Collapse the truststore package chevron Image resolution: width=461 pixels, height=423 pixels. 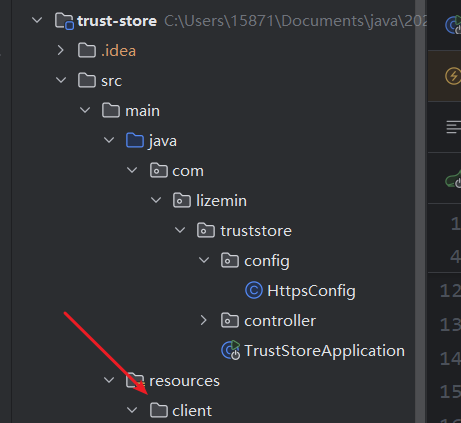pyautogui.click(x=180, y=230)
